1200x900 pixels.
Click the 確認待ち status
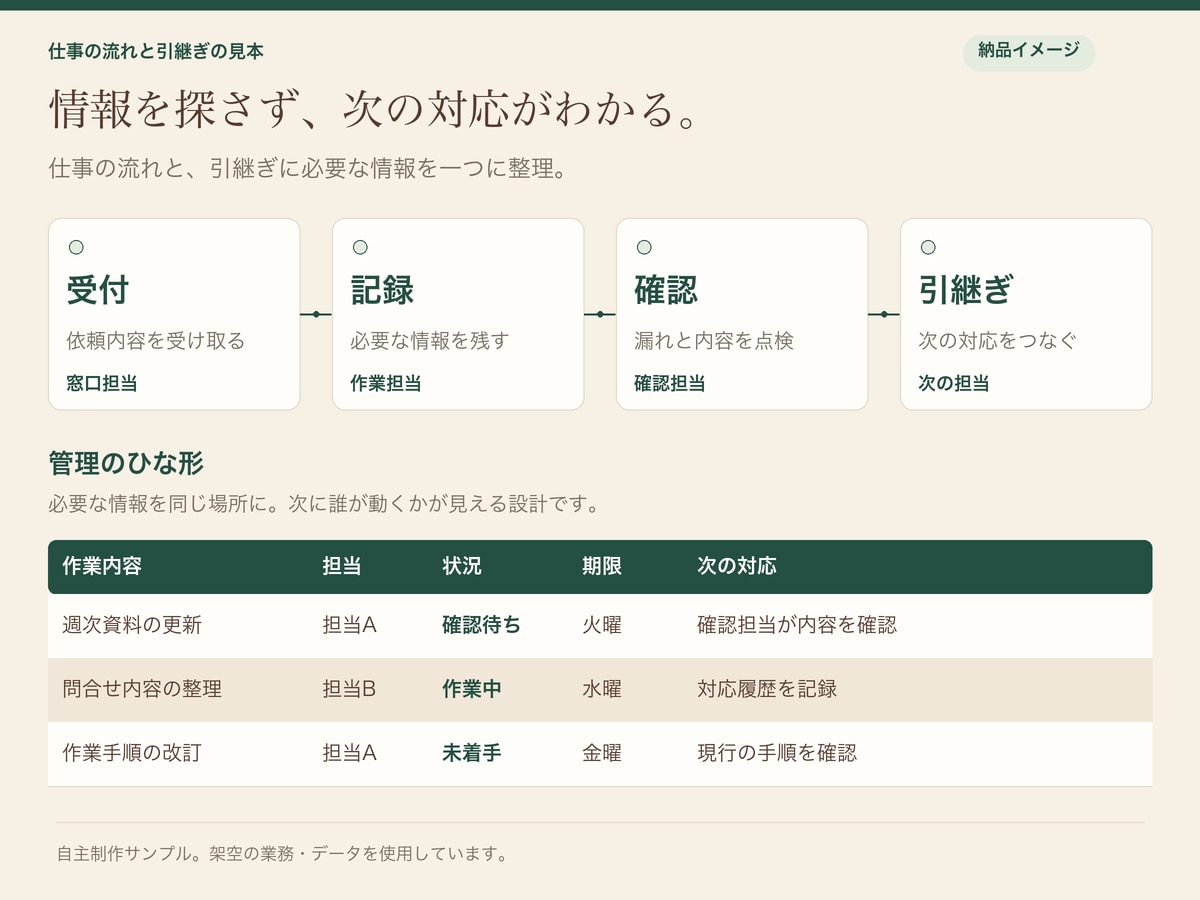coord(482,625)
